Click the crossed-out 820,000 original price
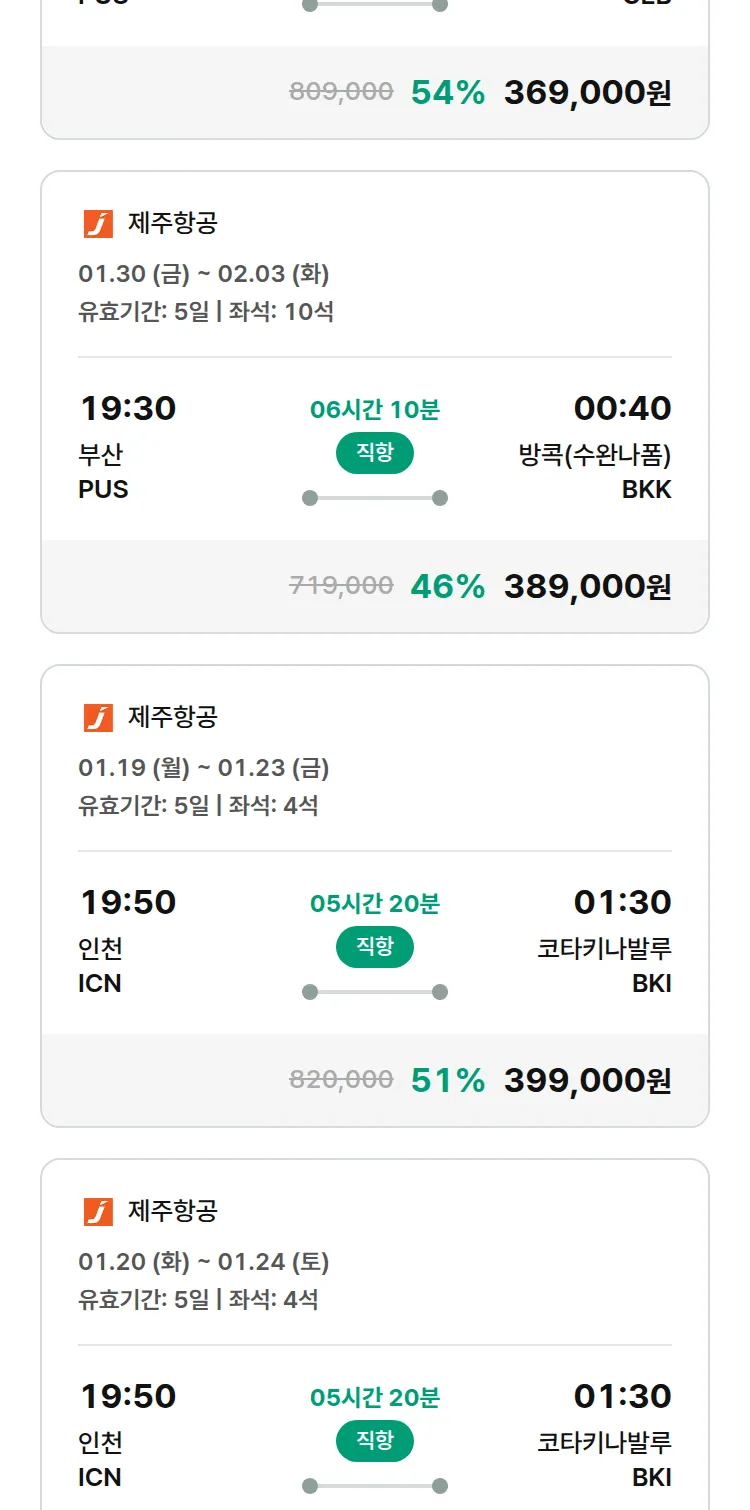 coord(341,1080)
